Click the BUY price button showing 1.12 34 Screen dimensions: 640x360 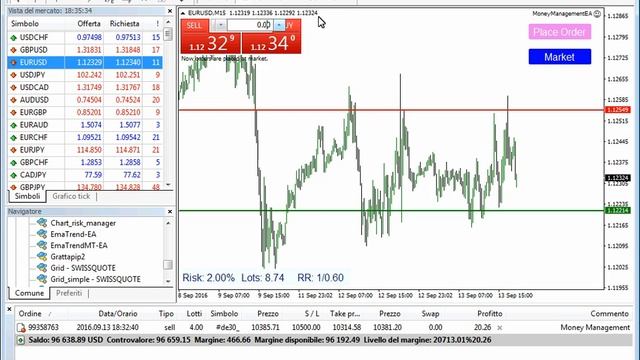pyautogui.click(x=271, y=43)
